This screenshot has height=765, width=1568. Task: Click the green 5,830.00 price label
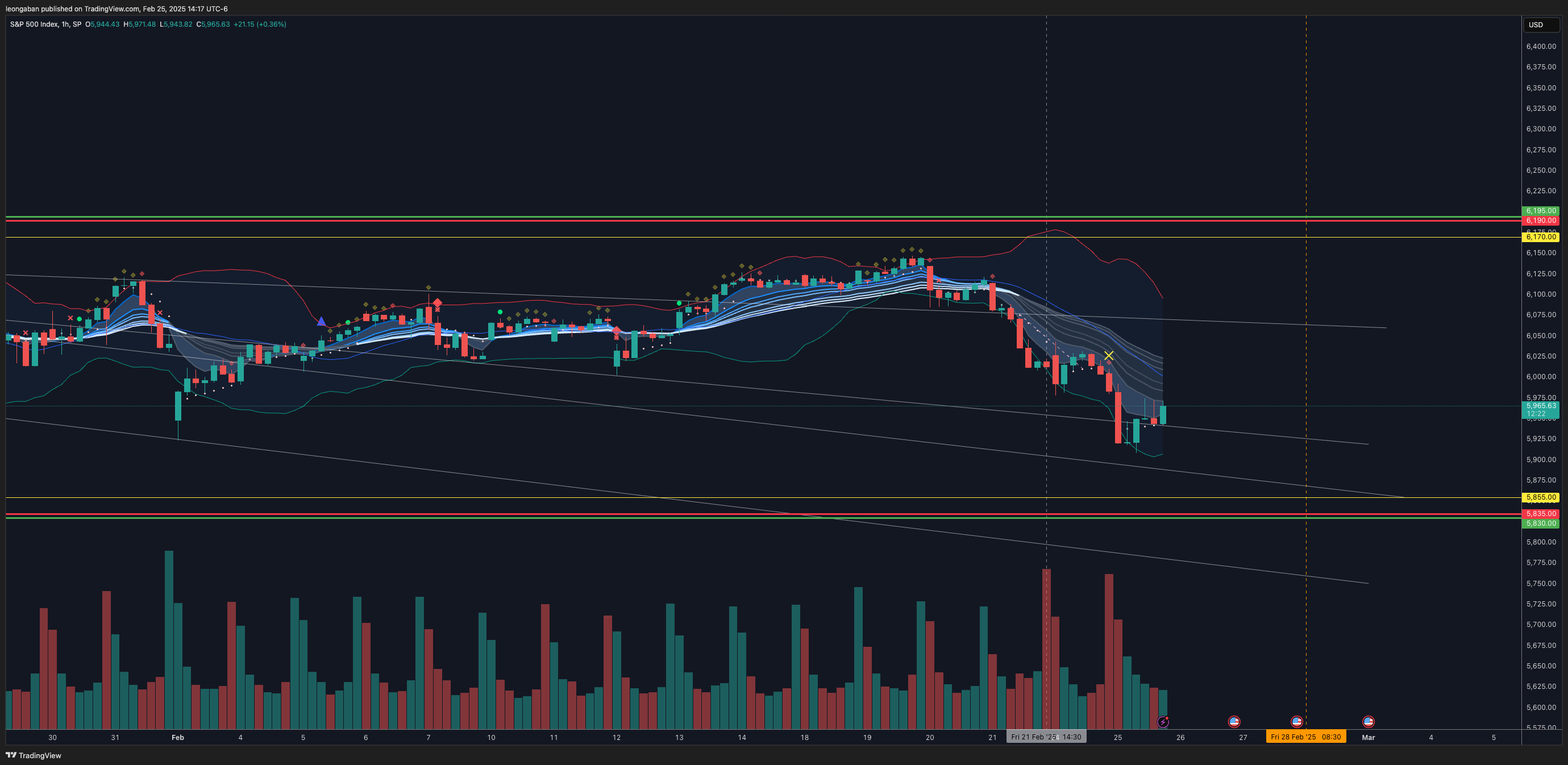tap(1541, 523)
